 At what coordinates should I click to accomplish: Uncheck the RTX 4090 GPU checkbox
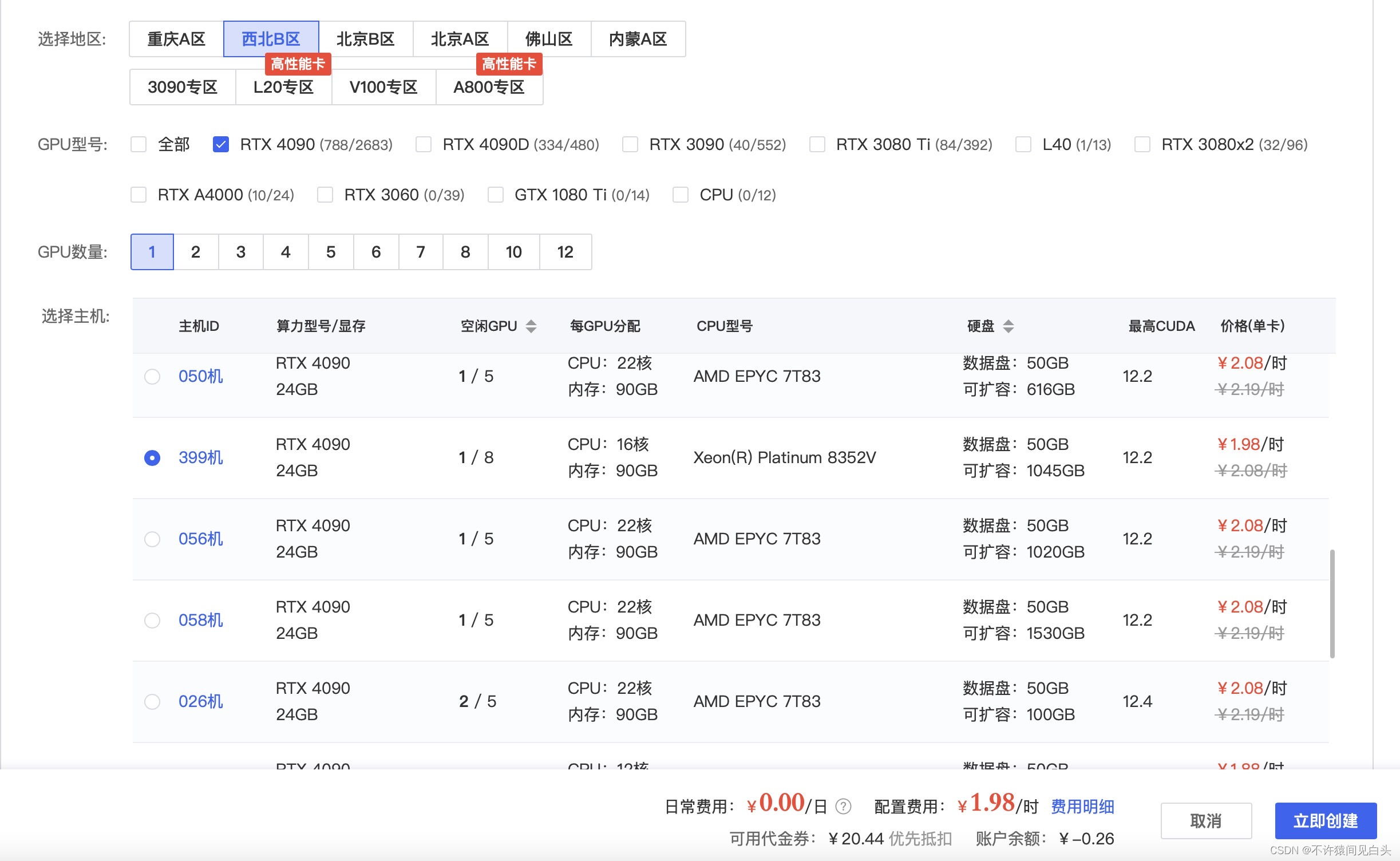click(221, 144)
